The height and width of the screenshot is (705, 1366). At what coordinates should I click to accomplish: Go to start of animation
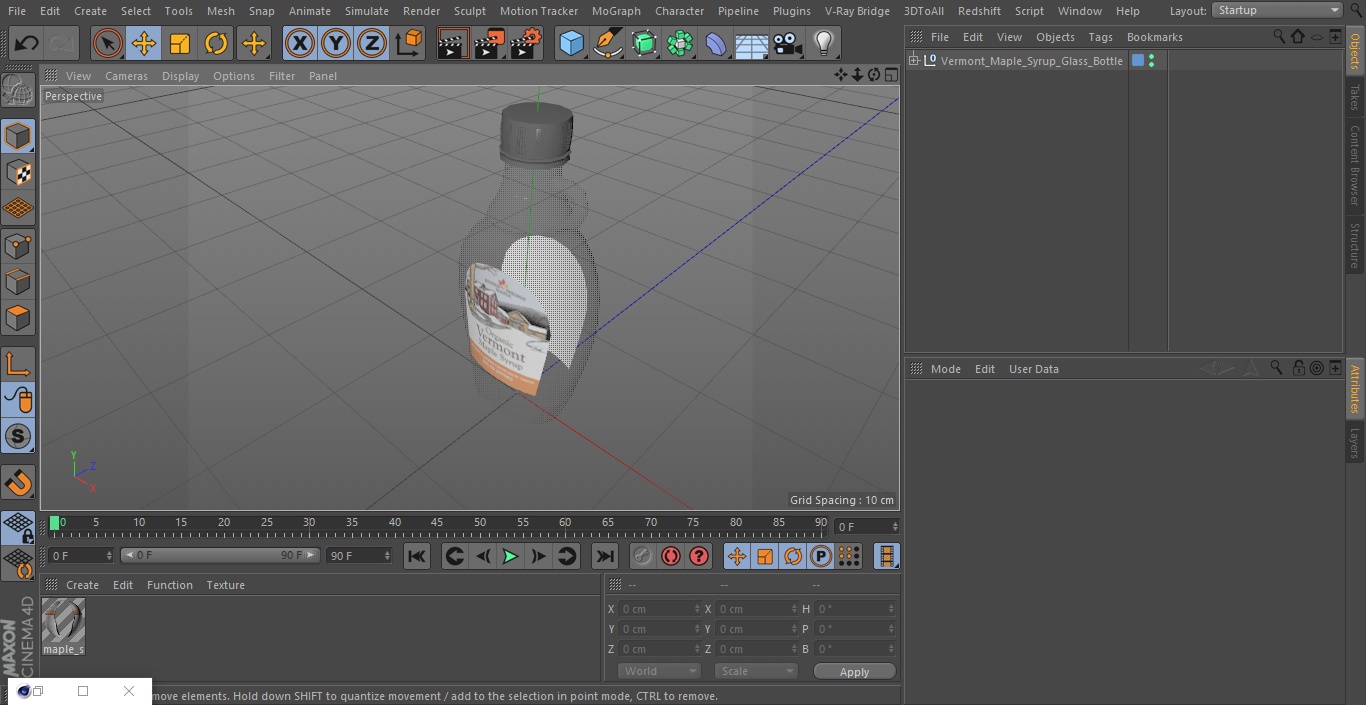[x=417, y=556]
